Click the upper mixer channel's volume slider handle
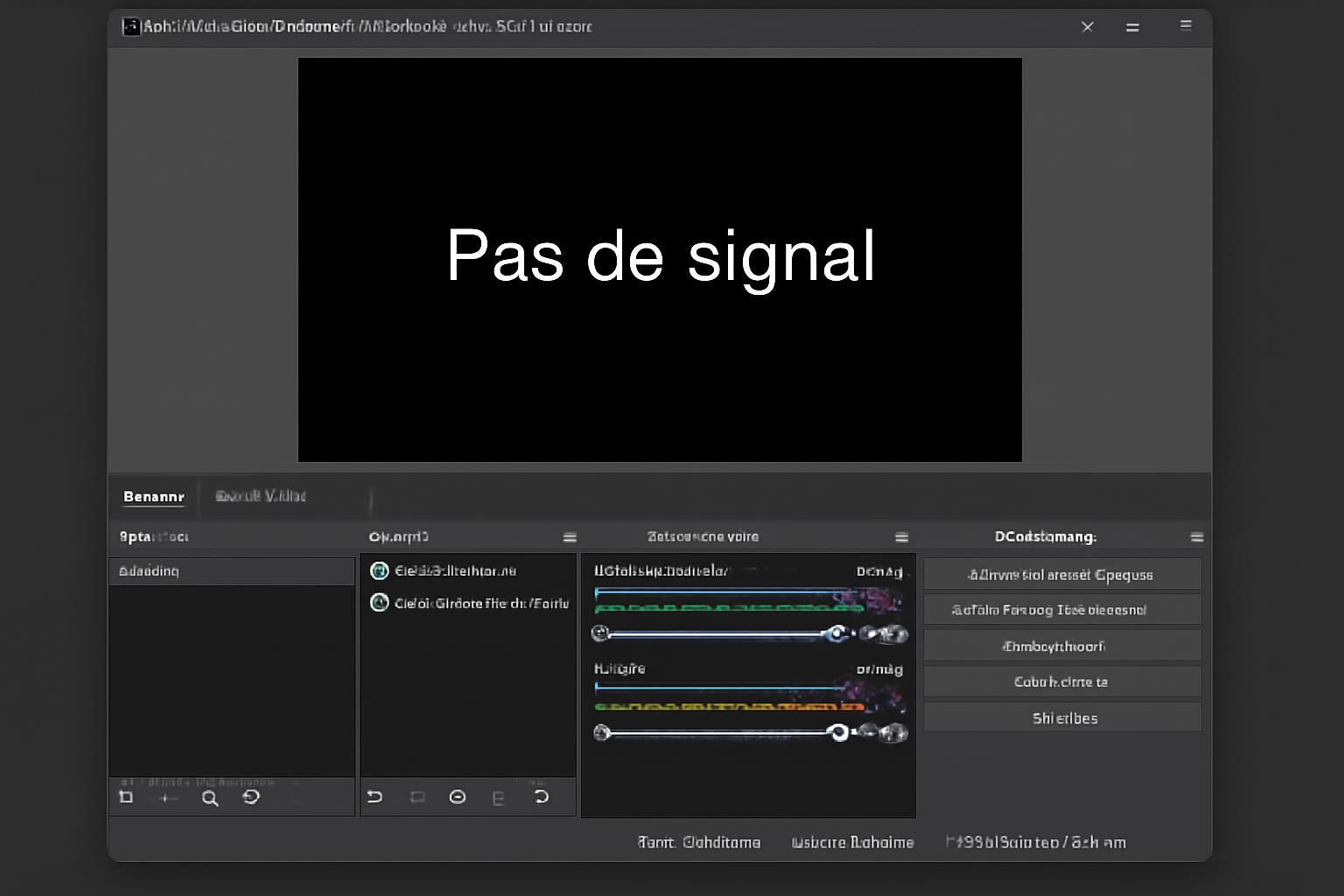 [x=837, y=633]
